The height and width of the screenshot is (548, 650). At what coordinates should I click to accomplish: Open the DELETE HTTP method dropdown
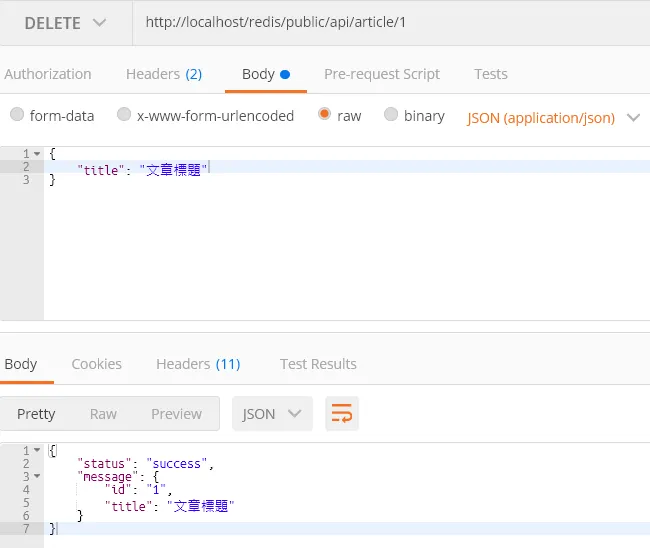point(65,23)
